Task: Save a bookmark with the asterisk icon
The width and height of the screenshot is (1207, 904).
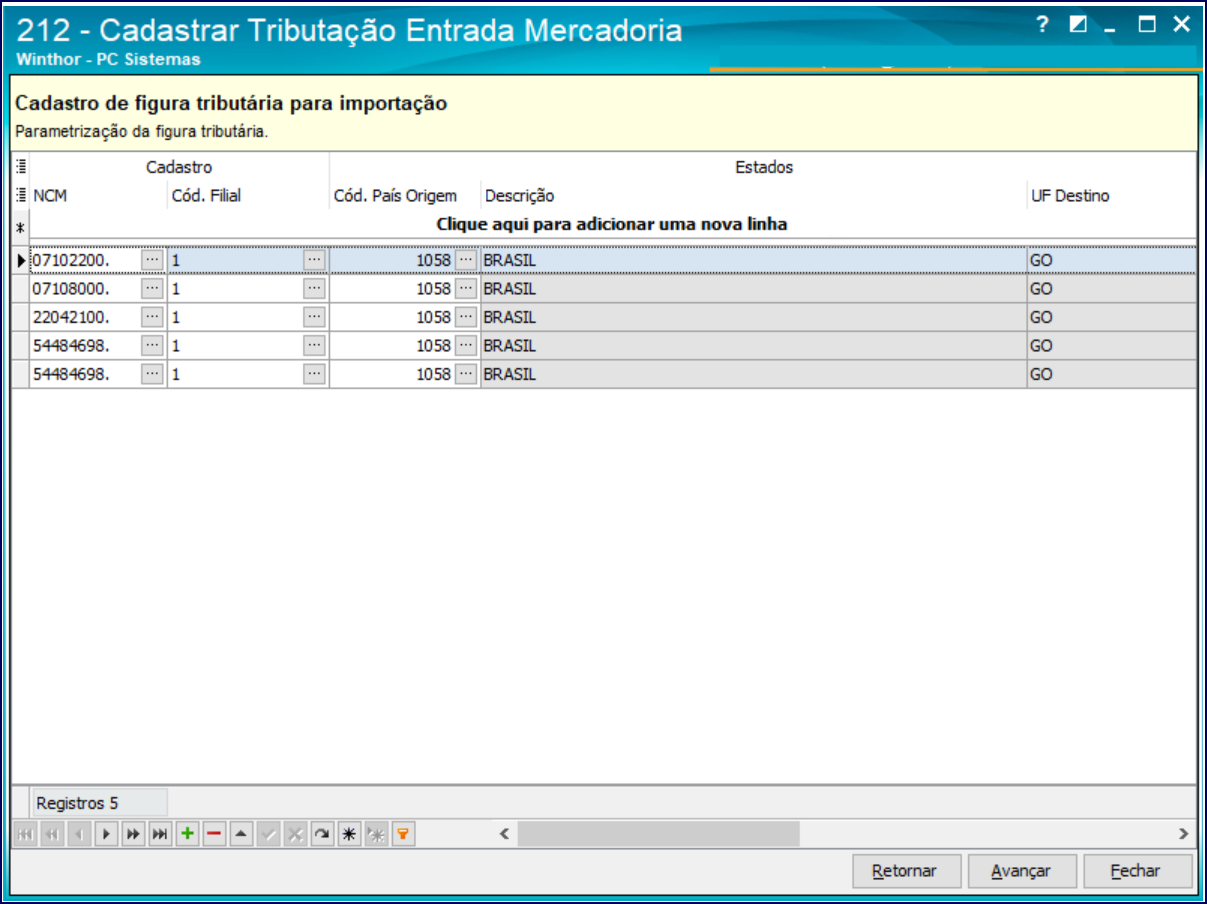Action: click(x=348, y=834)
